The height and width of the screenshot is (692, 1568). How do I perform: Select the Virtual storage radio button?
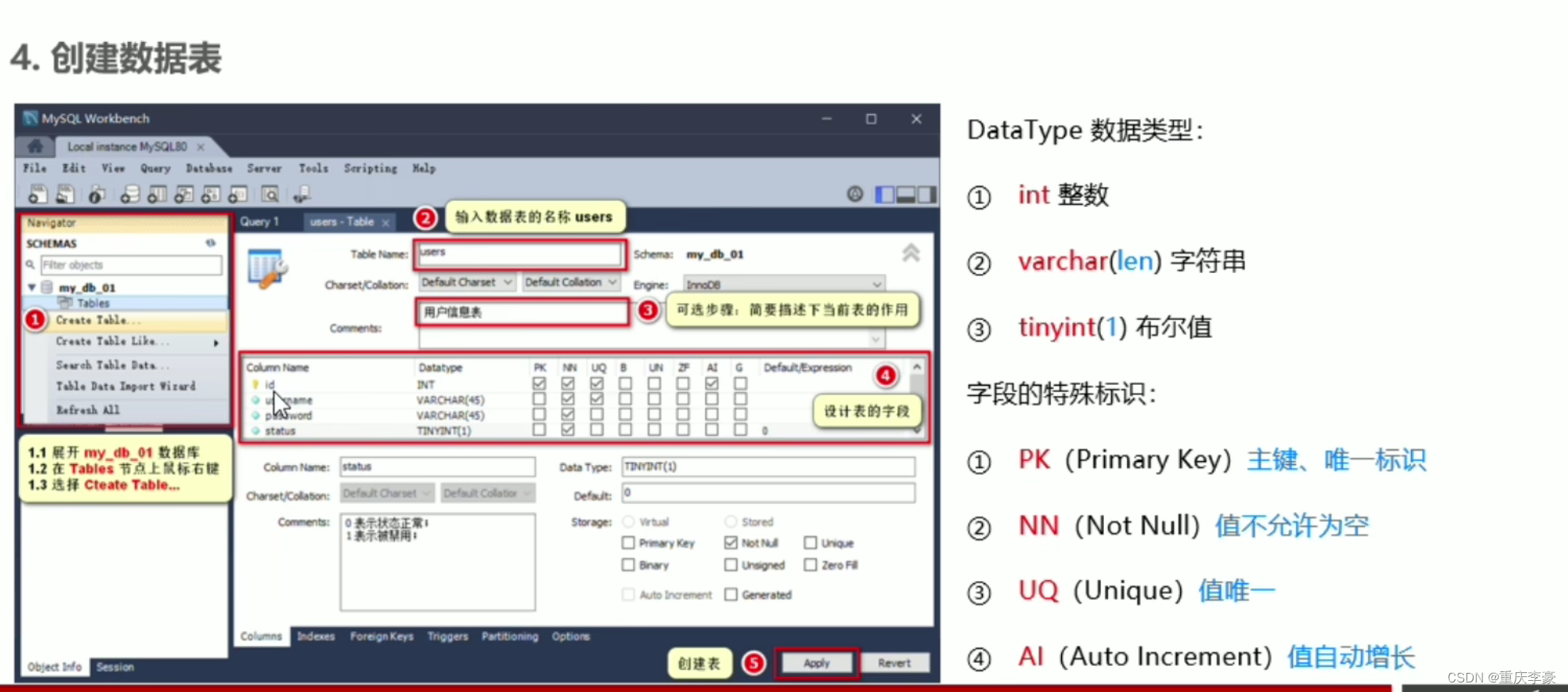[628, 521]
